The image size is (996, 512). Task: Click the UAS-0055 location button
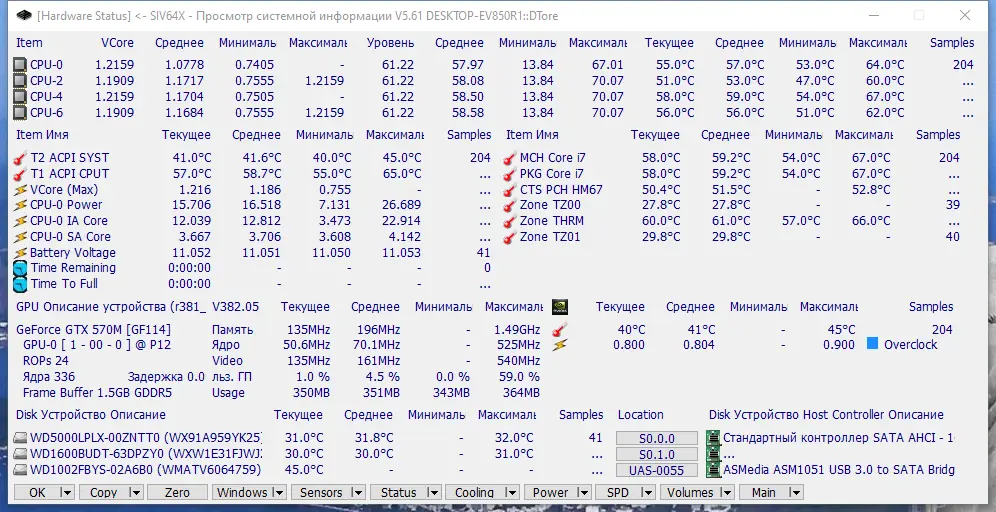[657, 470]
